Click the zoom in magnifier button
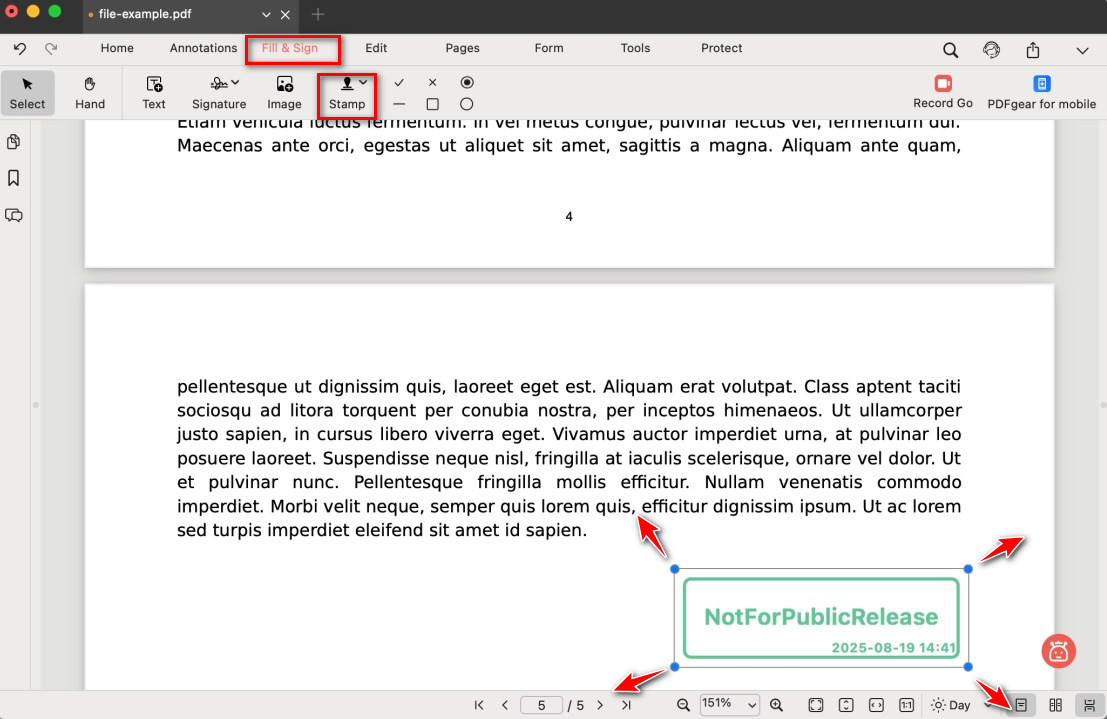This screenshot has height=719, width=1107. pos(776,705)
